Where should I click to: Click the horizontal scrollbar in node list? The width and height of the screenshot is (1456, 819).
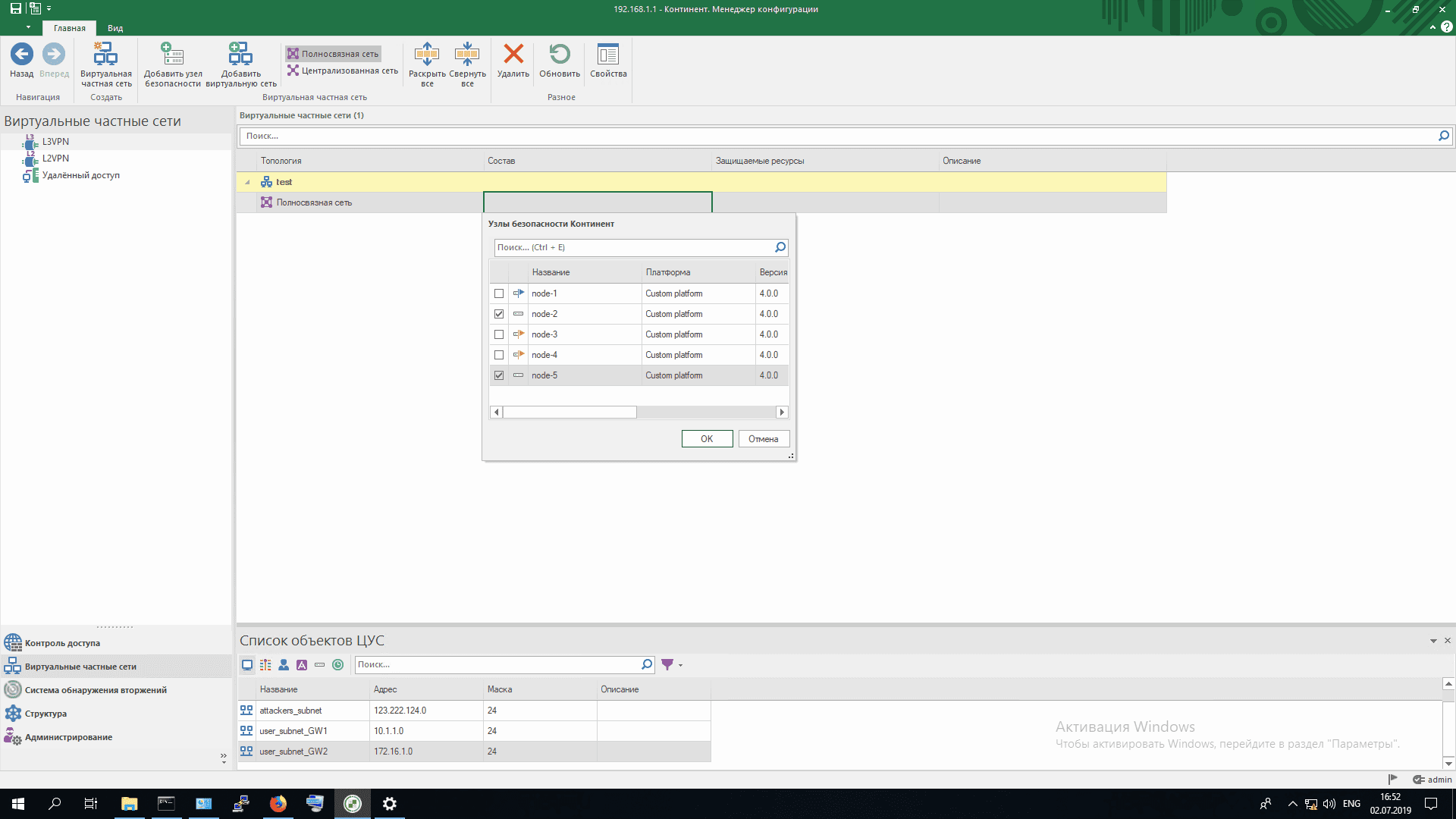coord(570,413)
